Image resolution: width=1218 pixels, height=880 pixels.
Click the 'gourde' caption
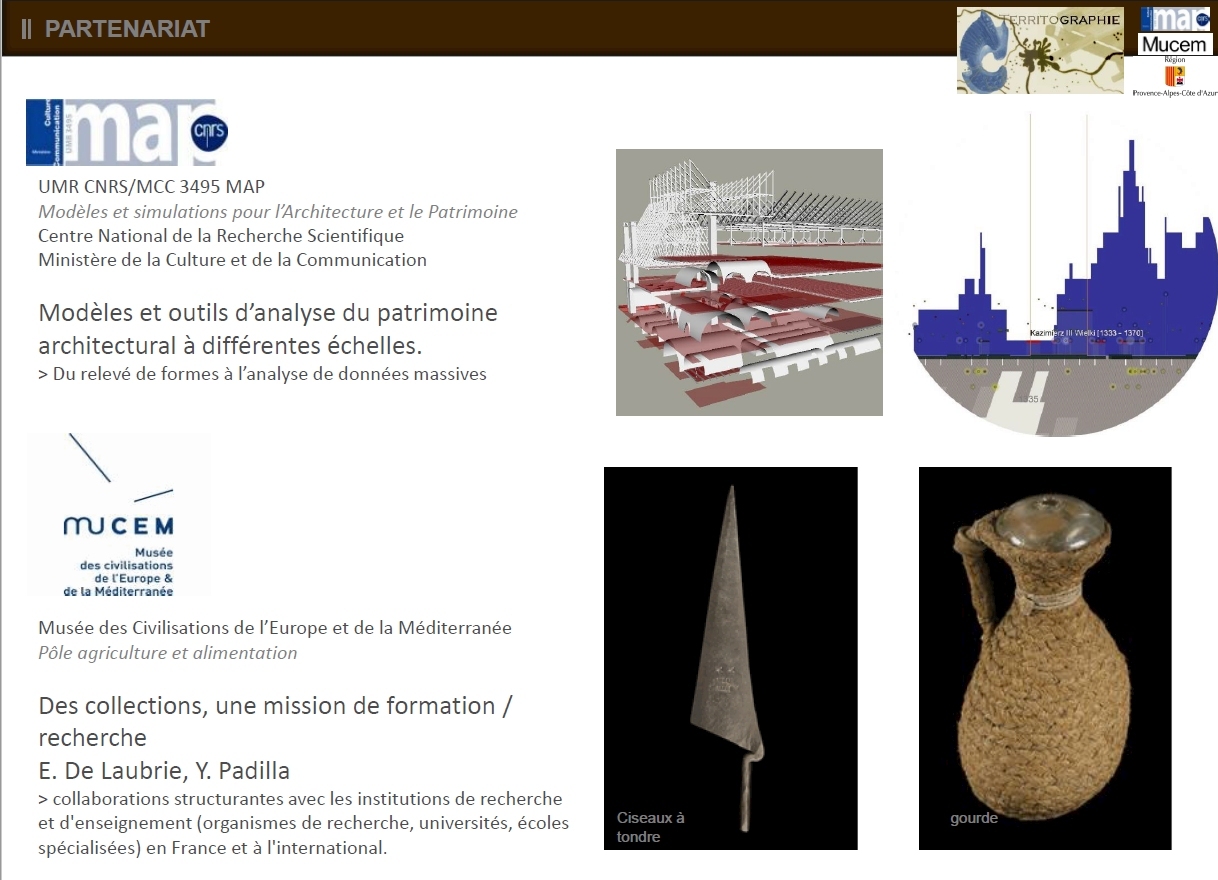[x=974, y=818]
